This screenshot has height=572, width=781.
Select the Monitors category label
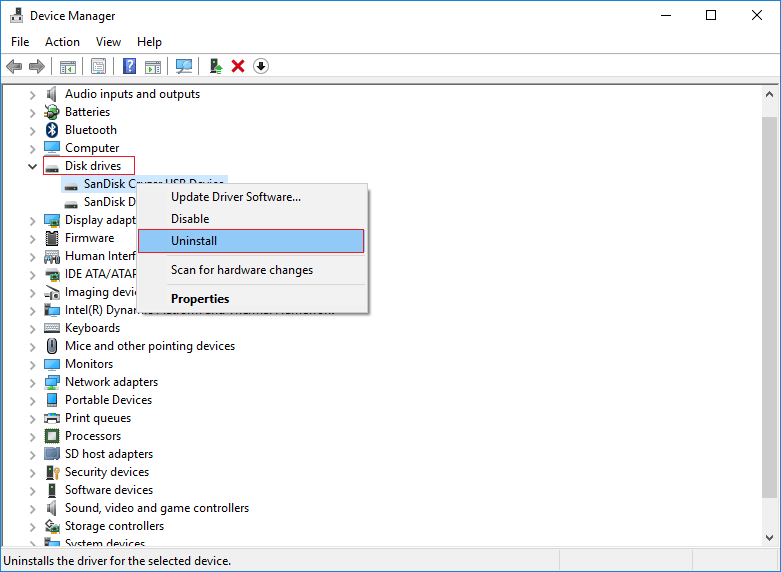click(x=89, y=364)
